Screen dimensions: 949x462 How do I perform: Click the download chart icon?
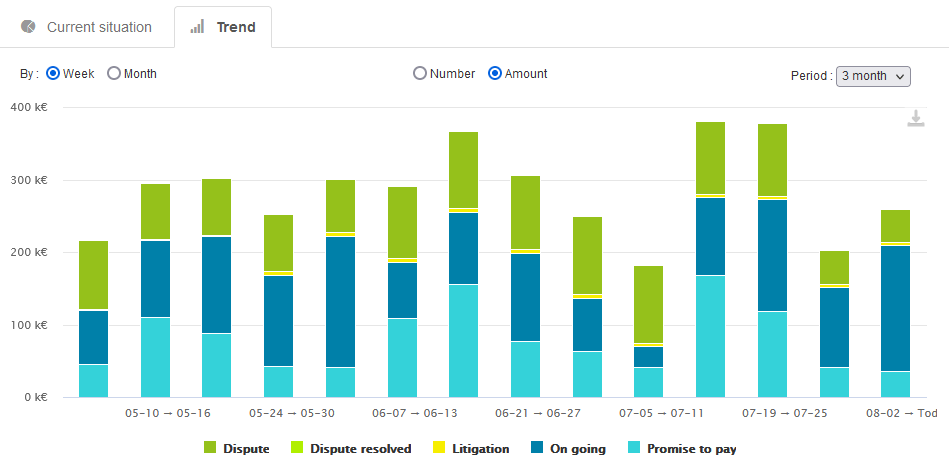point(915,119)
